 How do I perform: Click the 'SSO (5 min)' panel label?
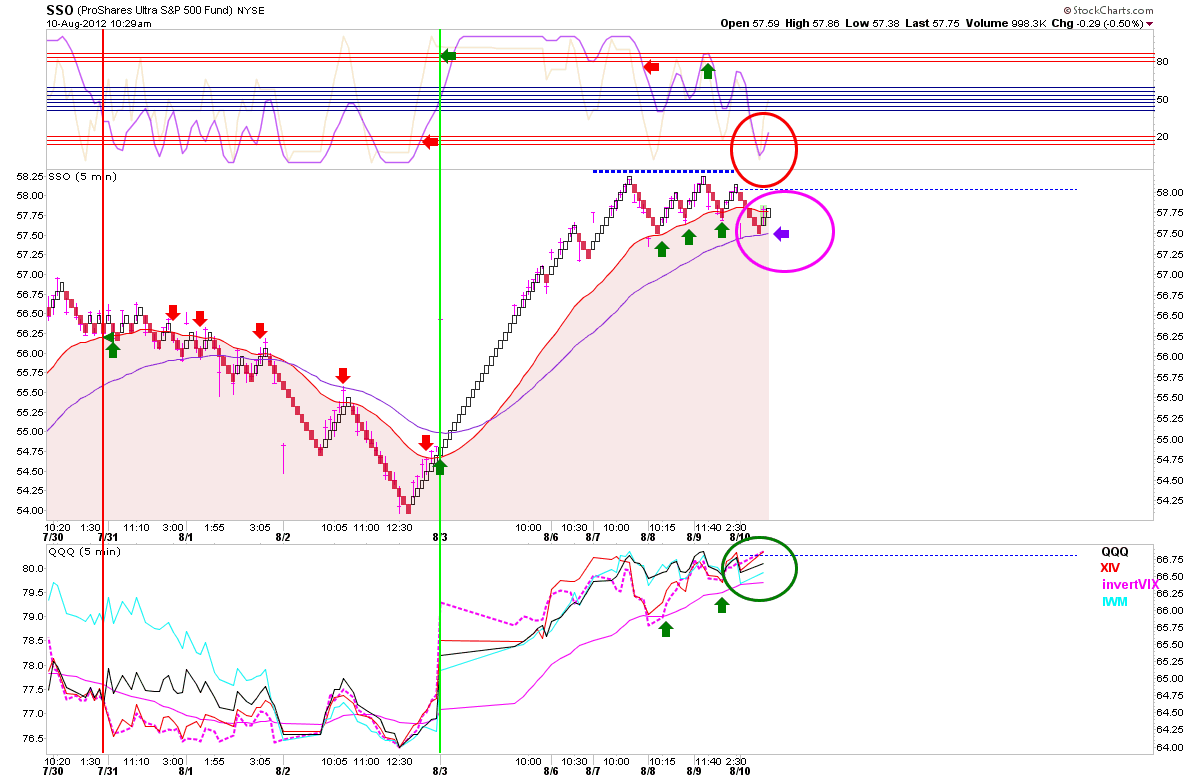(82, 177)
